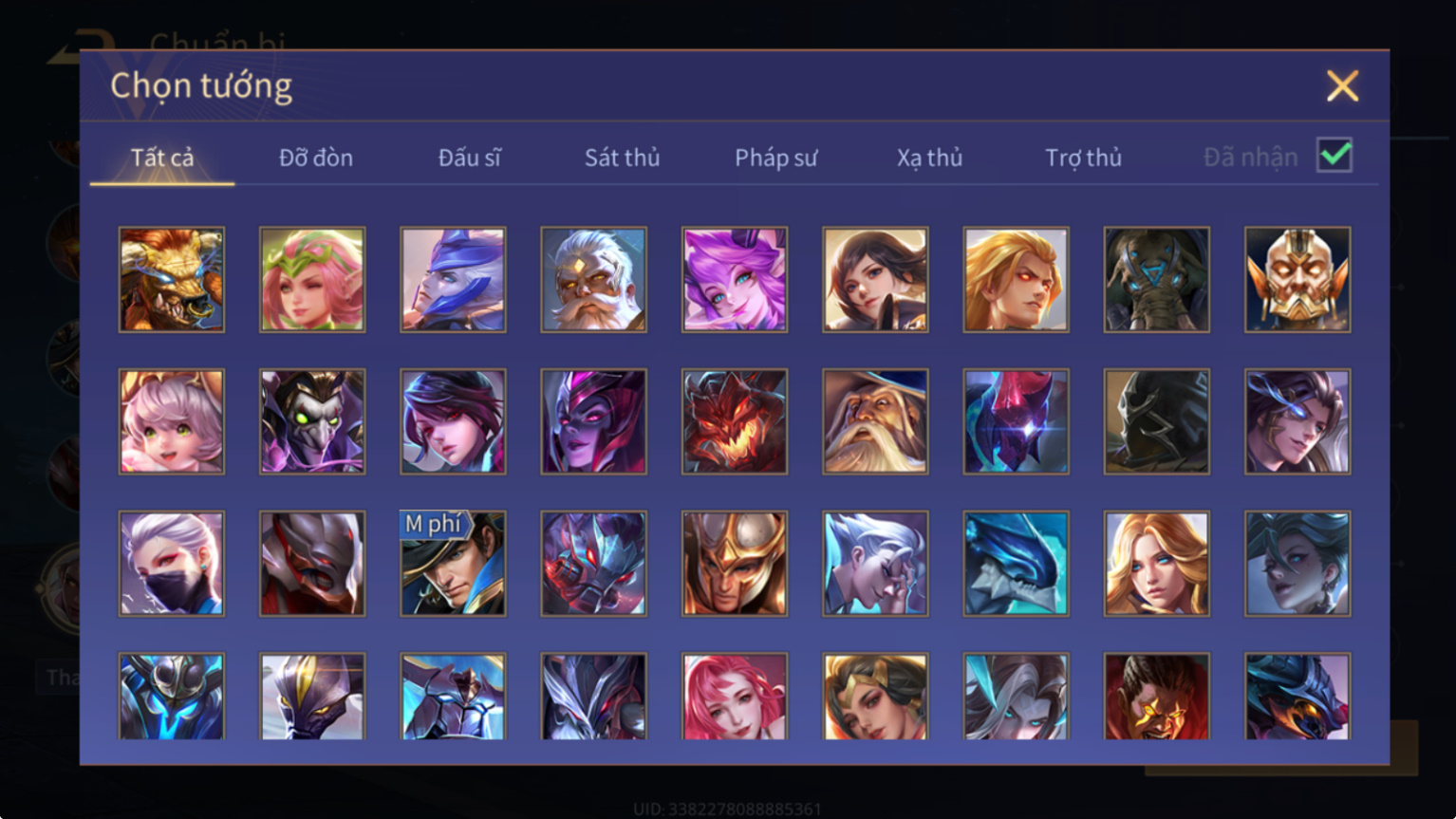1456x819 pixels.
Task: Choose the white-bearded old warrior hero
Action: [594, 279]
